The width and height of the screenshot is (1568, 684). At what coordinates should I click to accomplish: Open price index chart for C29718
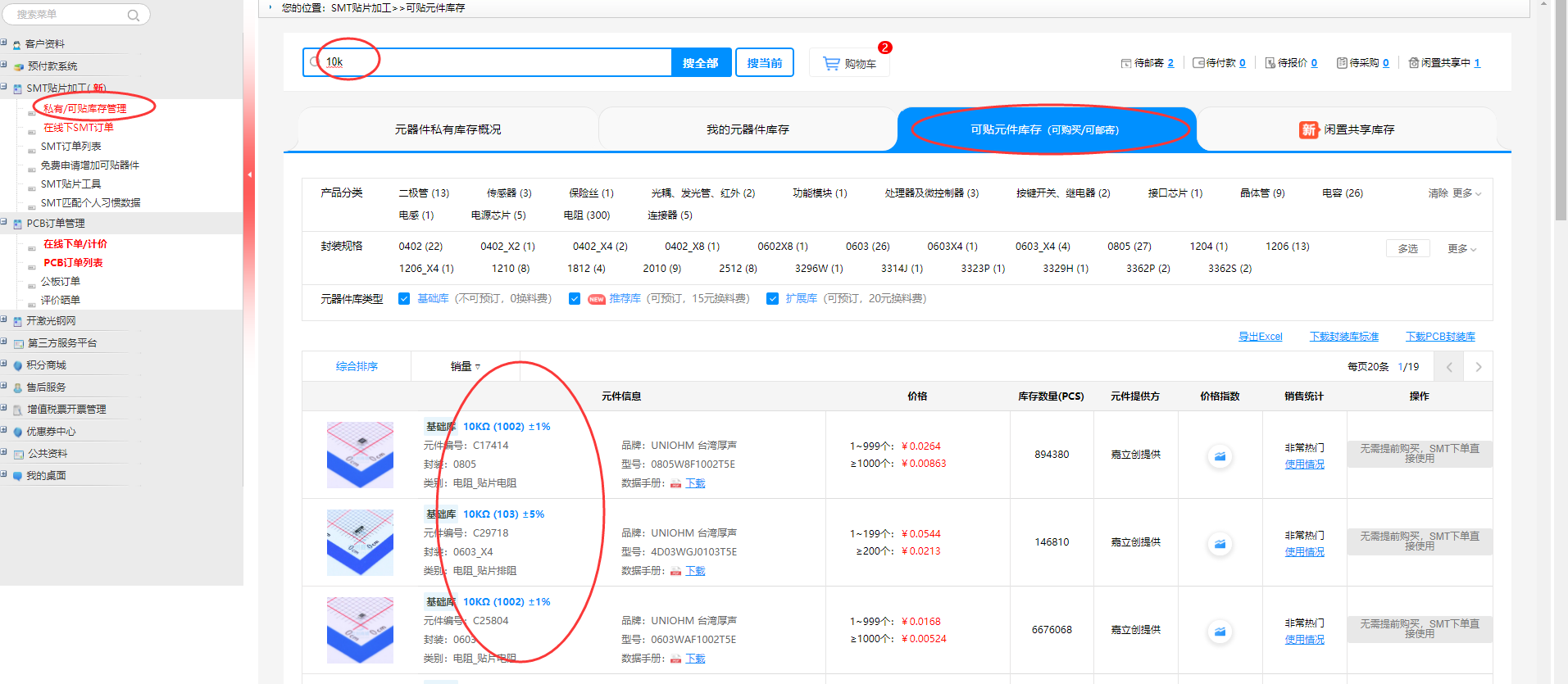point(1220,544)
